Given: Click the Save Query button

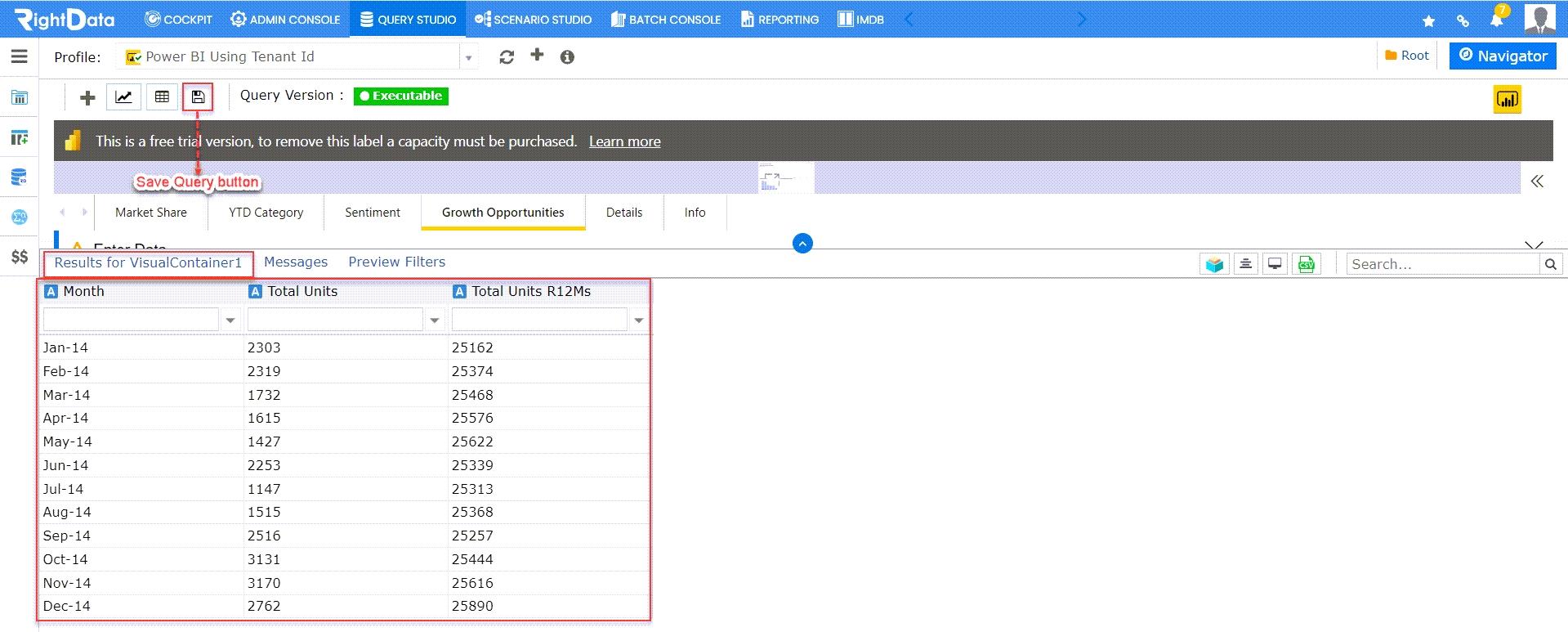Looking at the screenshot, I should coord(198,97).
